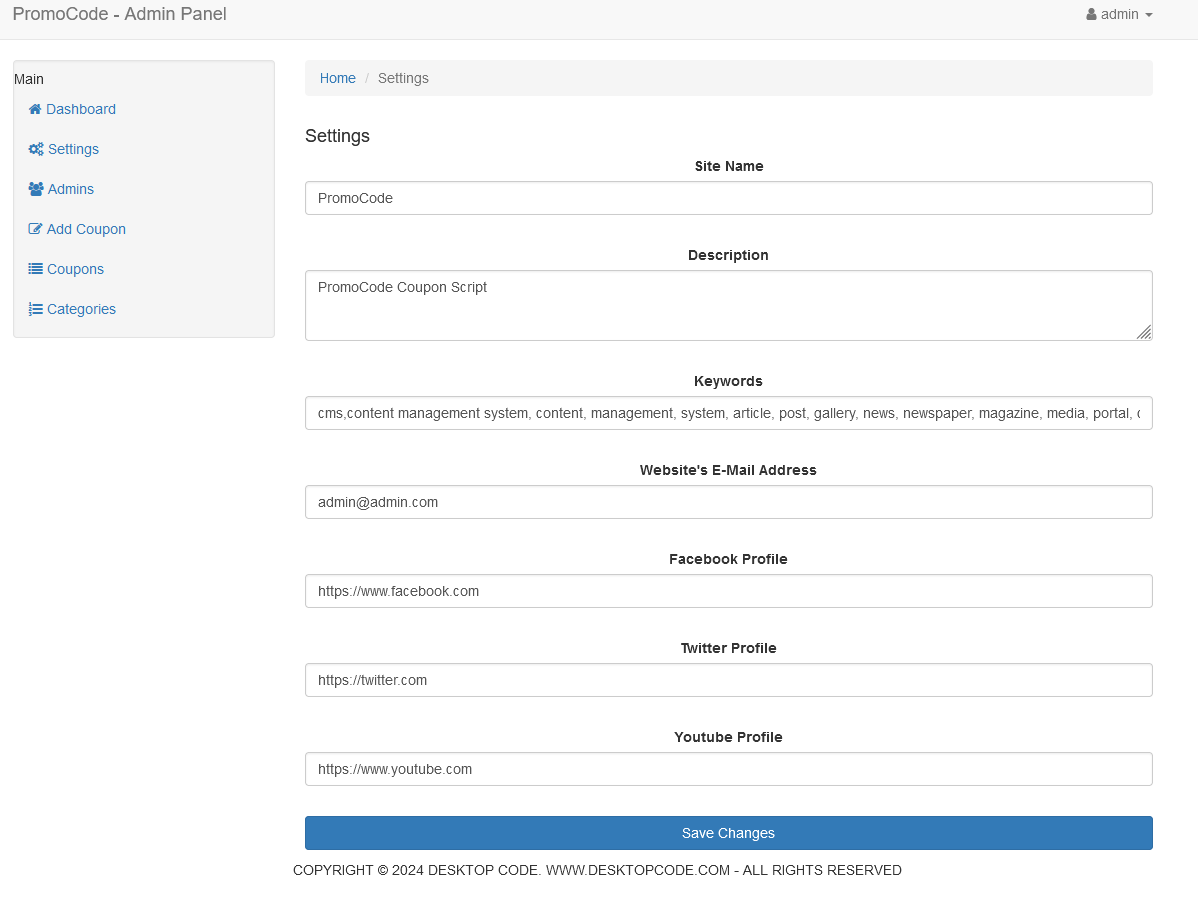Click the Keywords input field
Viewport: 1198px width, 915px height.
[728, 413]
